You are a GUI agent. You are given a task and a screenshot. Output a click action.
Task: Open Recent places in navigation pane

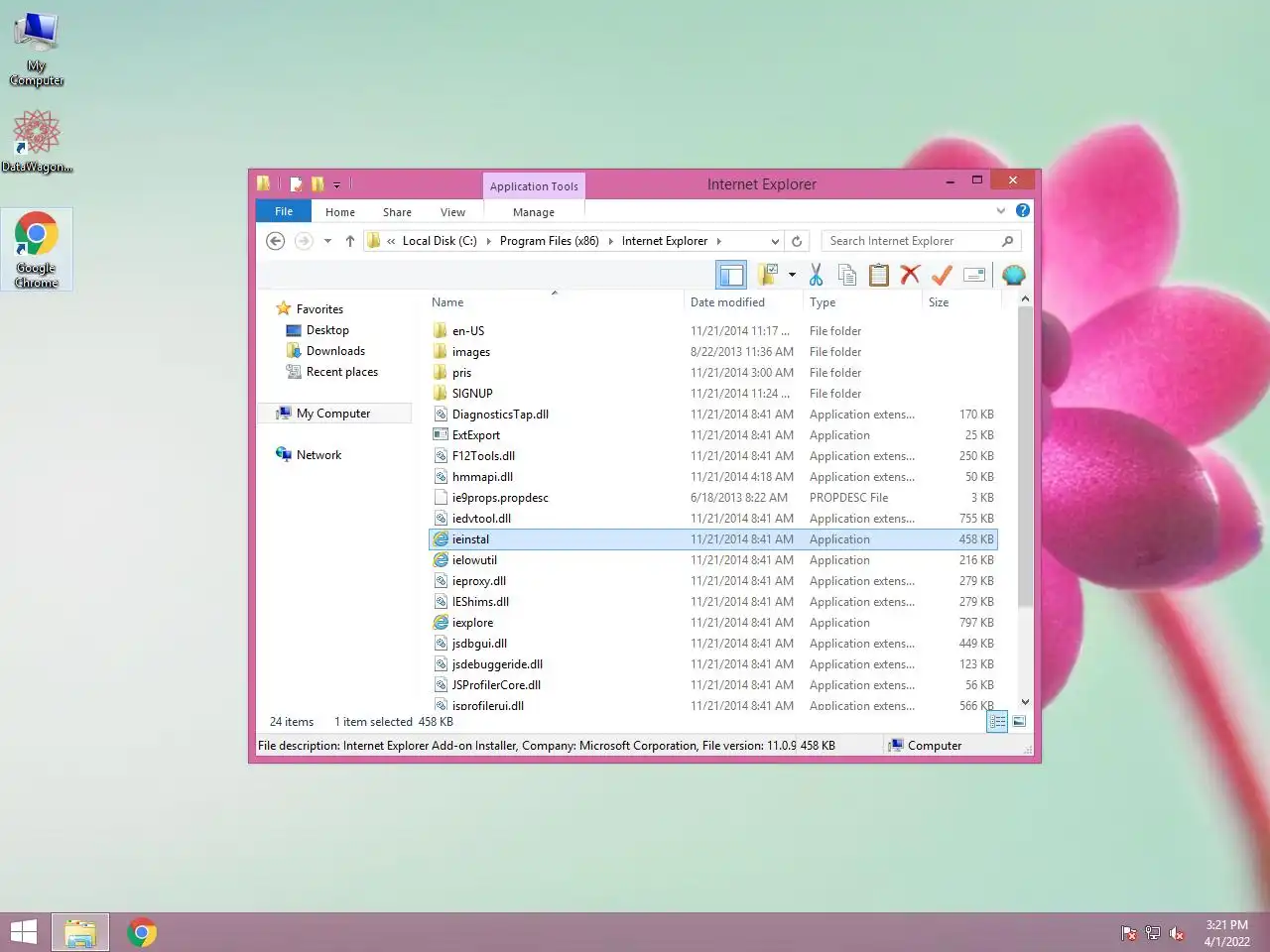[341, 372]
